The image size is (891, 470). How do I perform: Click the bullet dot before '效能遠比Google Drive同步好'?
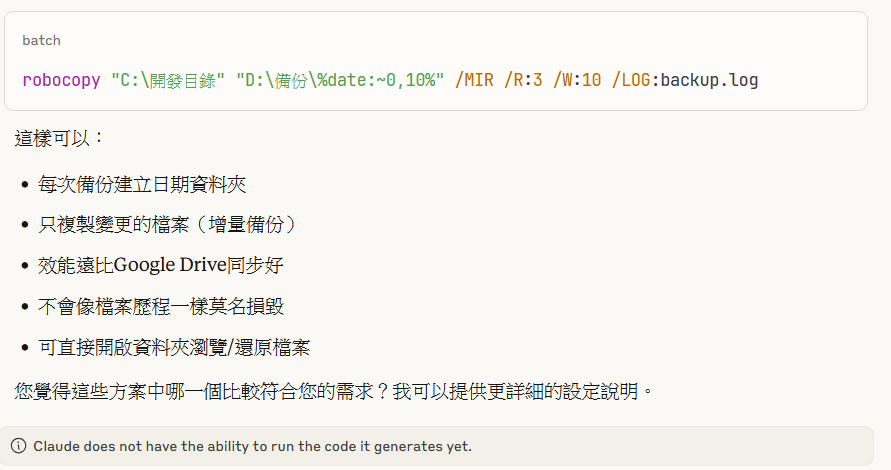[x=24, y=266]
